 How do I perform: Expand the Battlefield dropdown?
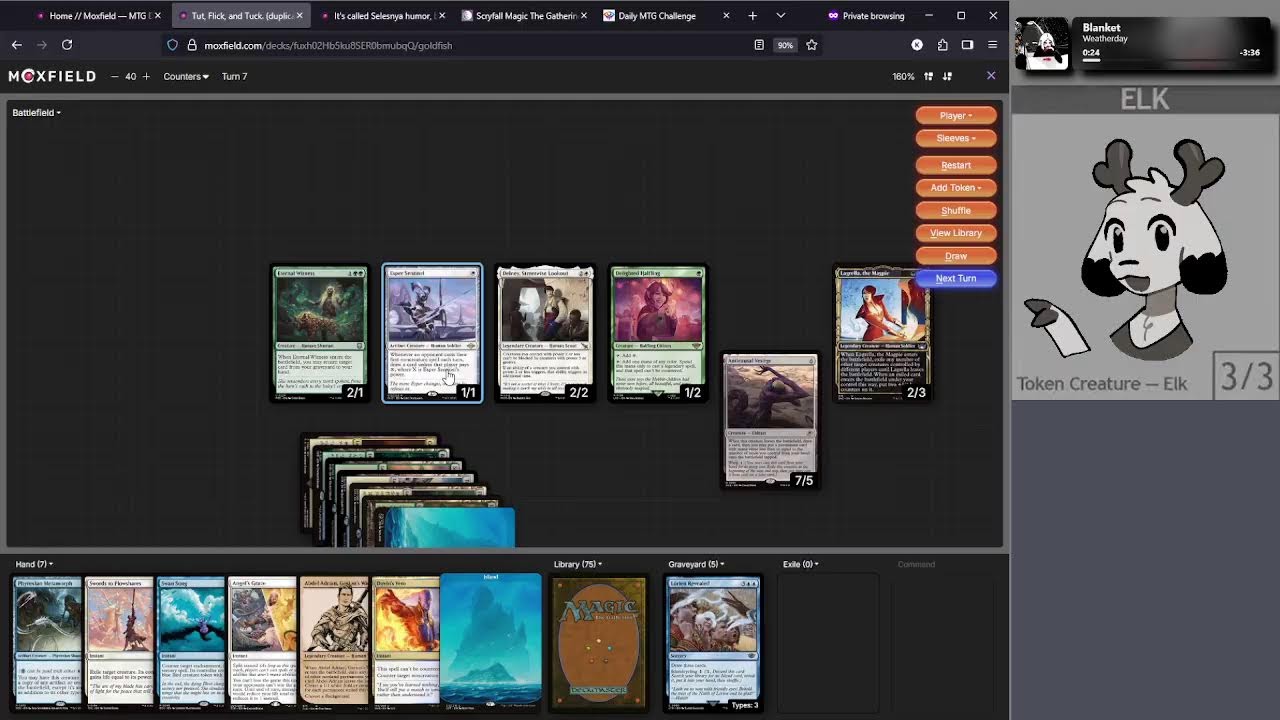pyautogui.click(x=36, y=112)
